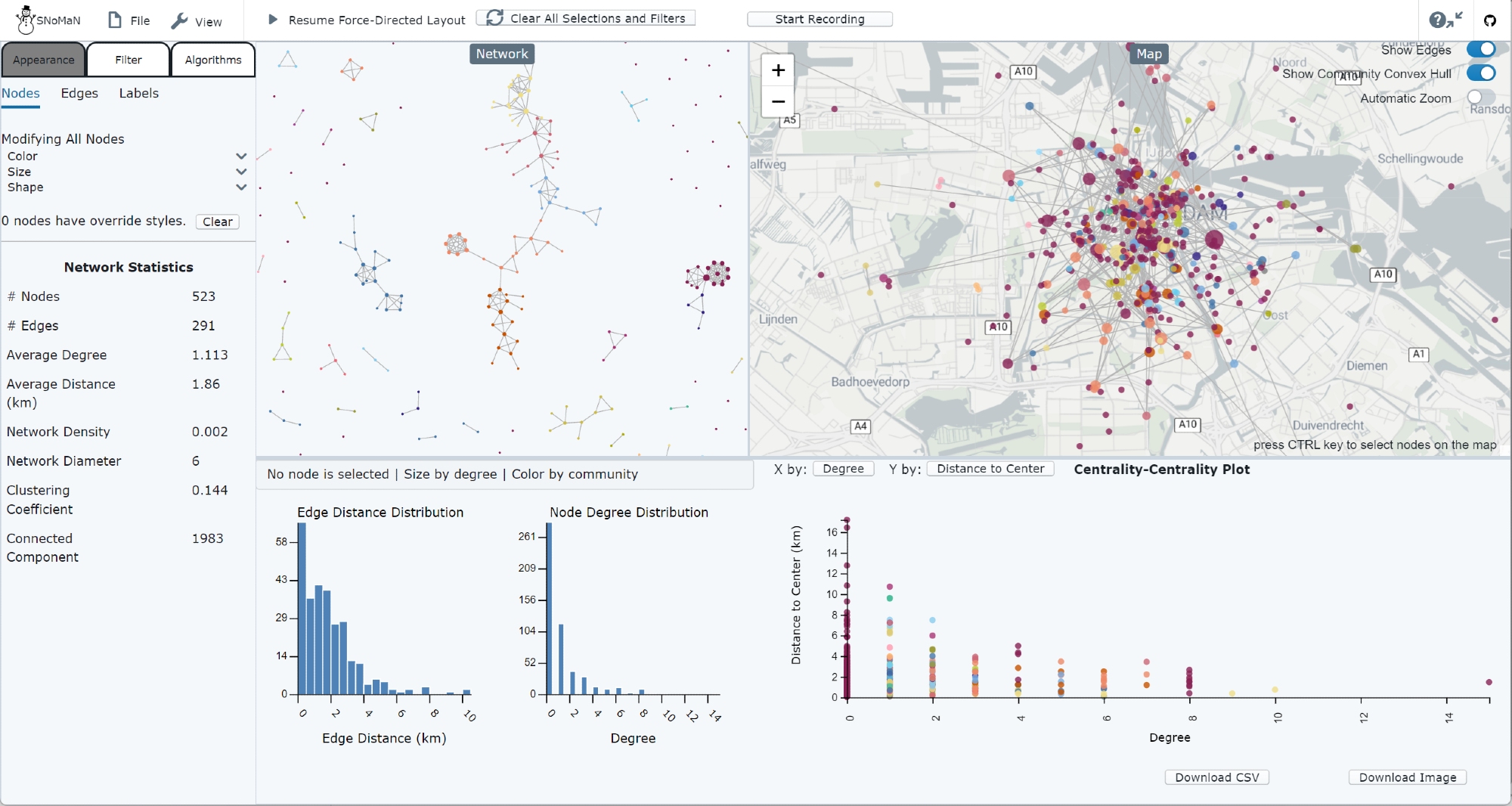Viewport: 1512px width, 806px height.
Task: Turn off Show Edges toggle
Action: 1481,49
